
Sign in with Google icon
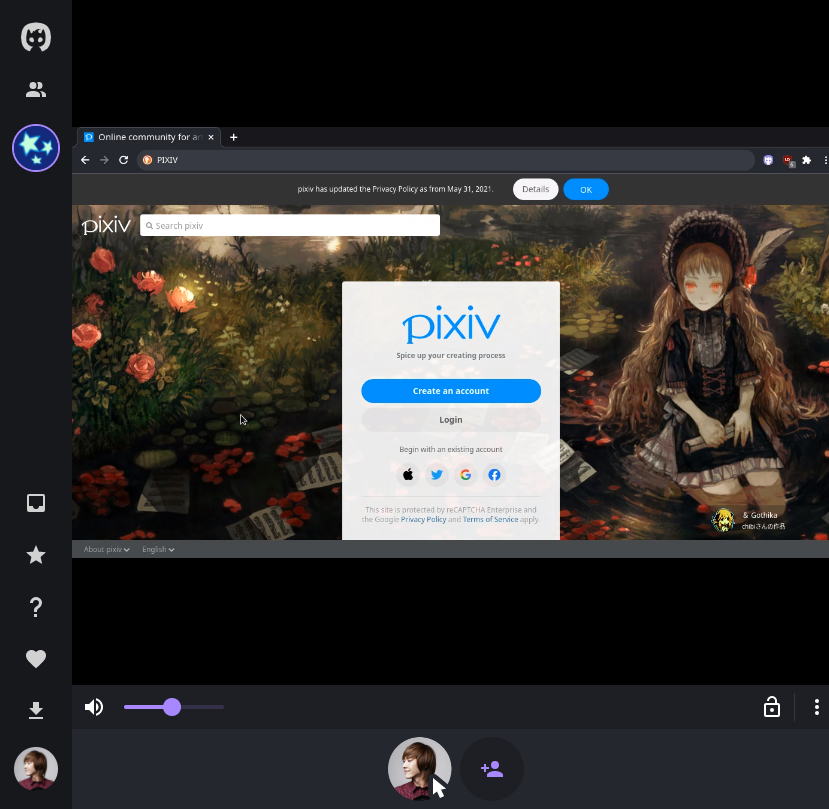[x=465, y=475]
